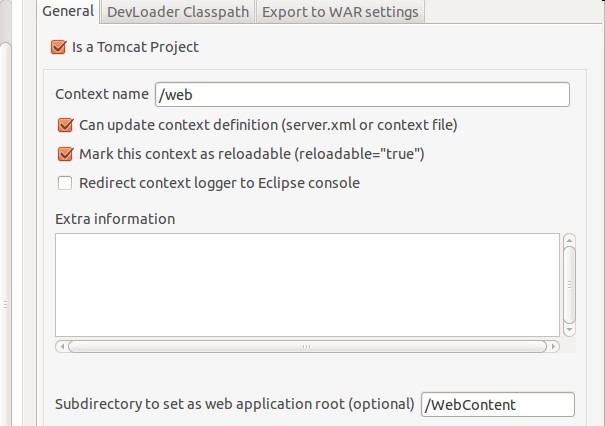Click the horizontal scrollbar's right arrow
Viewport: 605px width, 426px height.
tap(553, 346)
